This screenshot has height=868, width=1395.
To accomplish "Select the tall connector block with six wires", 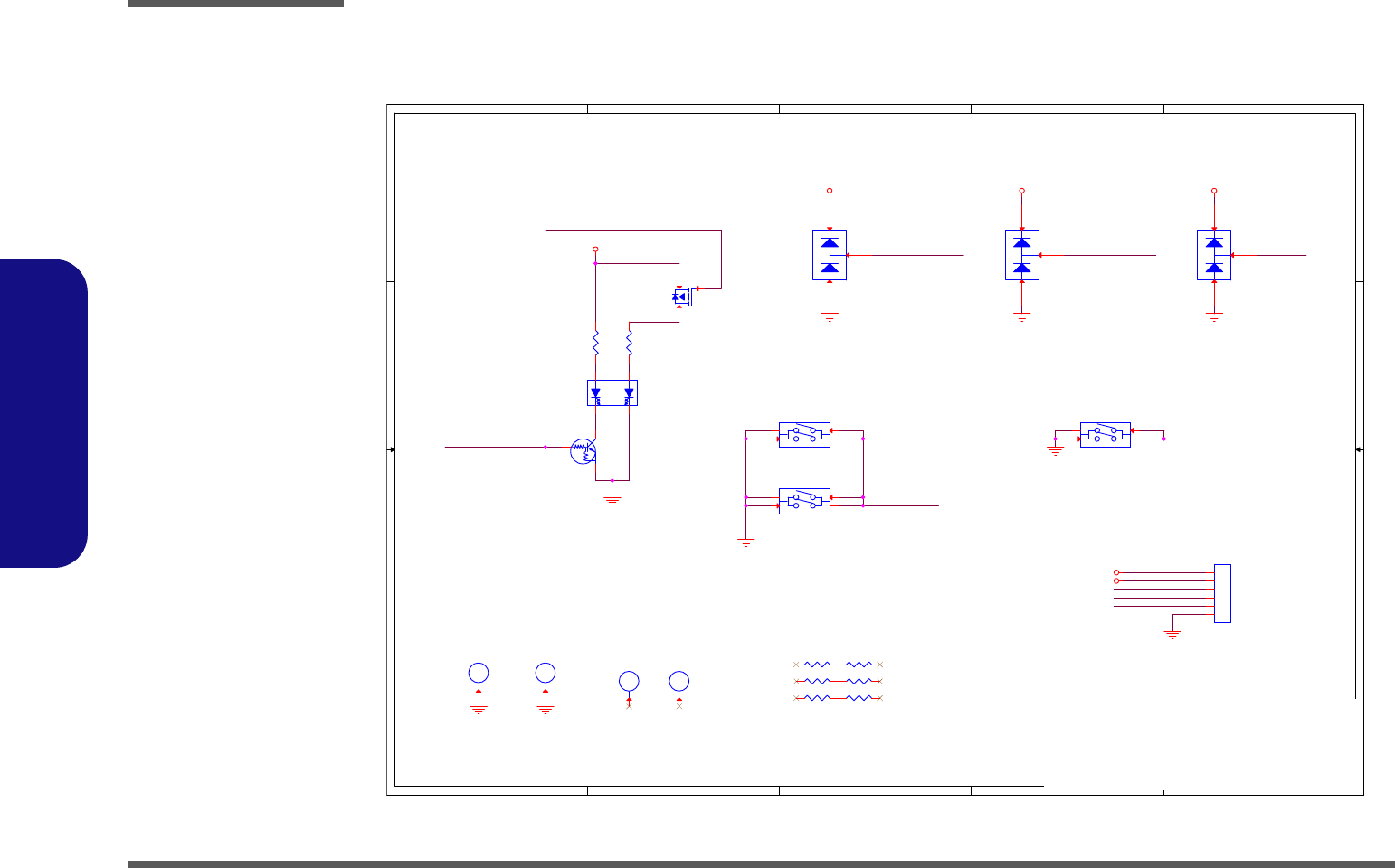I will coord(1222,593).
